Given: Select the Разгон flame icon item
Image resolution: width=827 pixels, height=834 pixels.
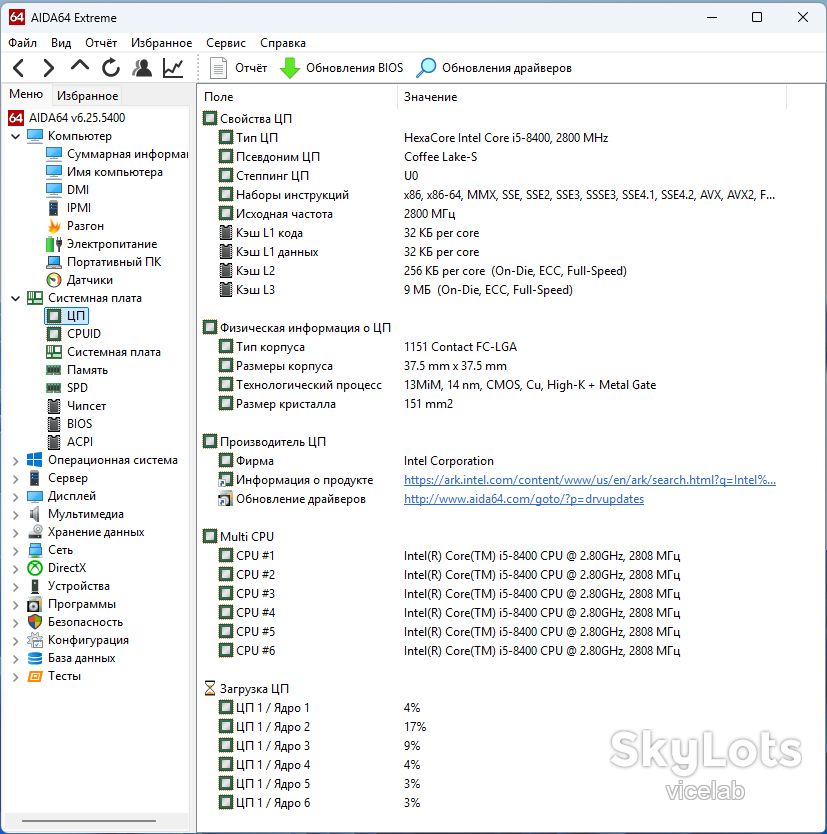Looking at the screenshot, I should 74,226.
